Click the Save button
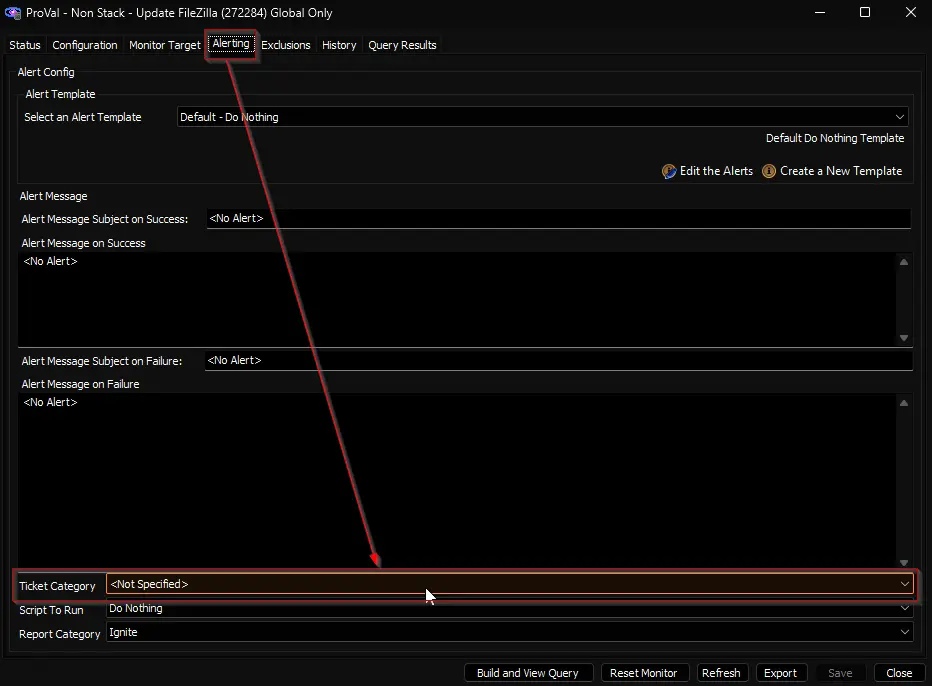The width and height of the screenshot is (932, 686). click(840, 673)
